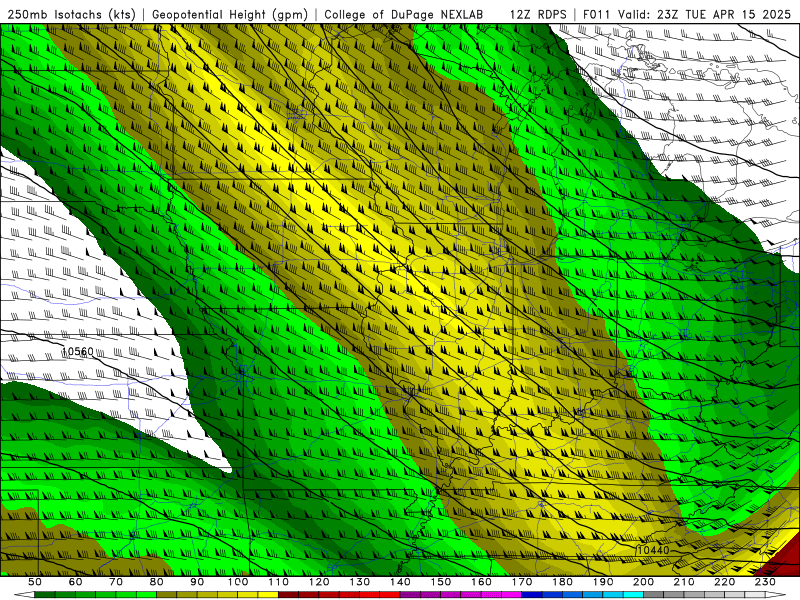Click the 60 label on the color scale

pyautogui.click(x=75, y=582)
